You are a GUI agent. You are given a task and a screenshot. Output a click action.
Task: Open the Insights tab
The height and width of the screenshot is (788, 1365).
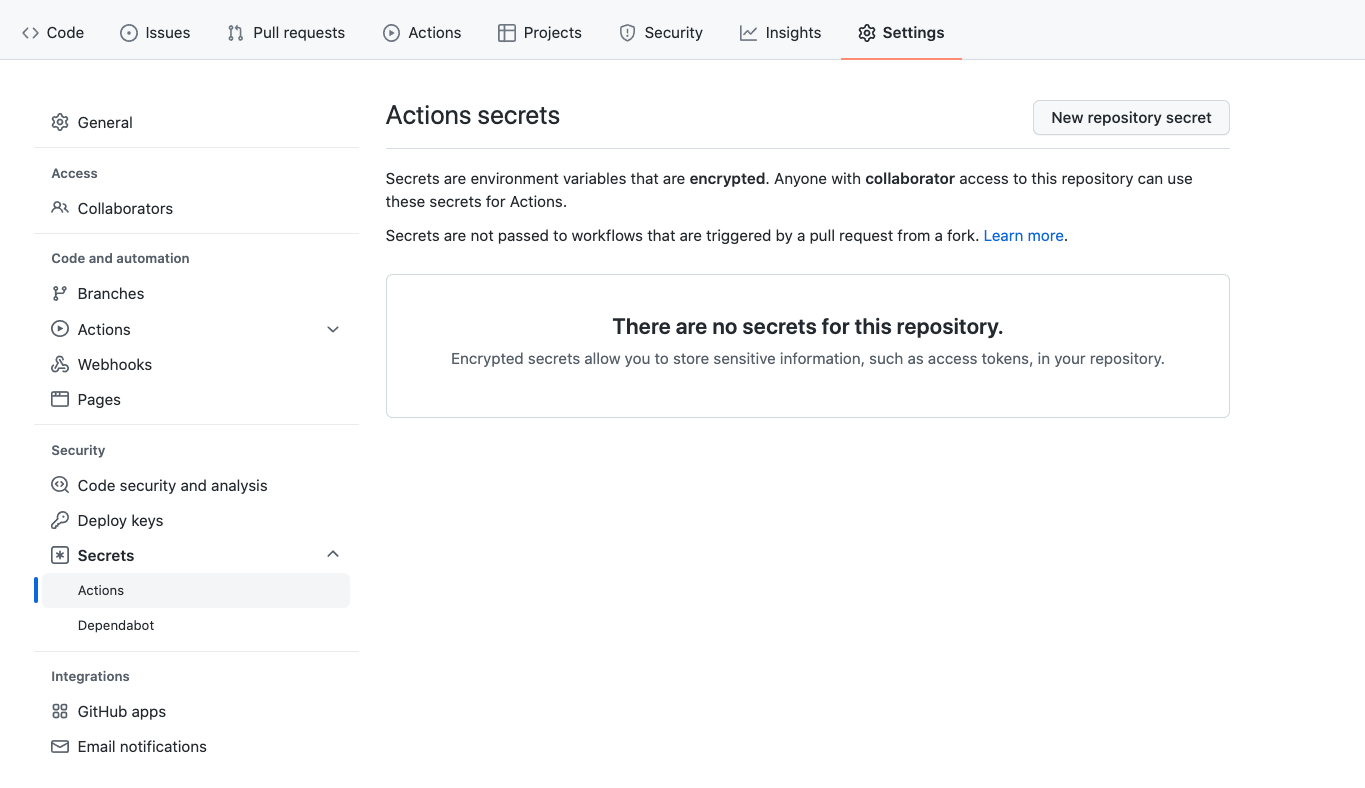781,33
